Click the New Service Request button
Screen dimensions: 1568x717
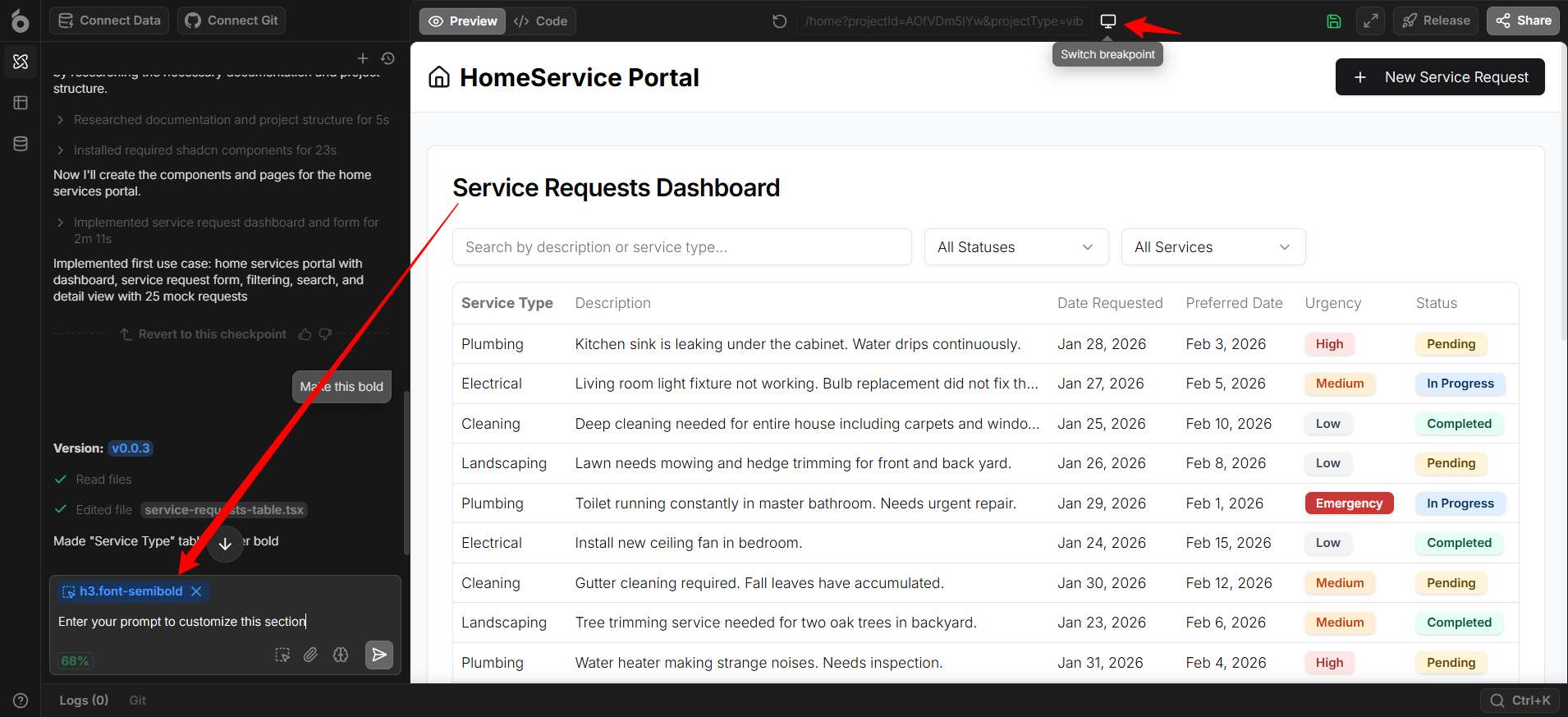[x=1440, y=77]
